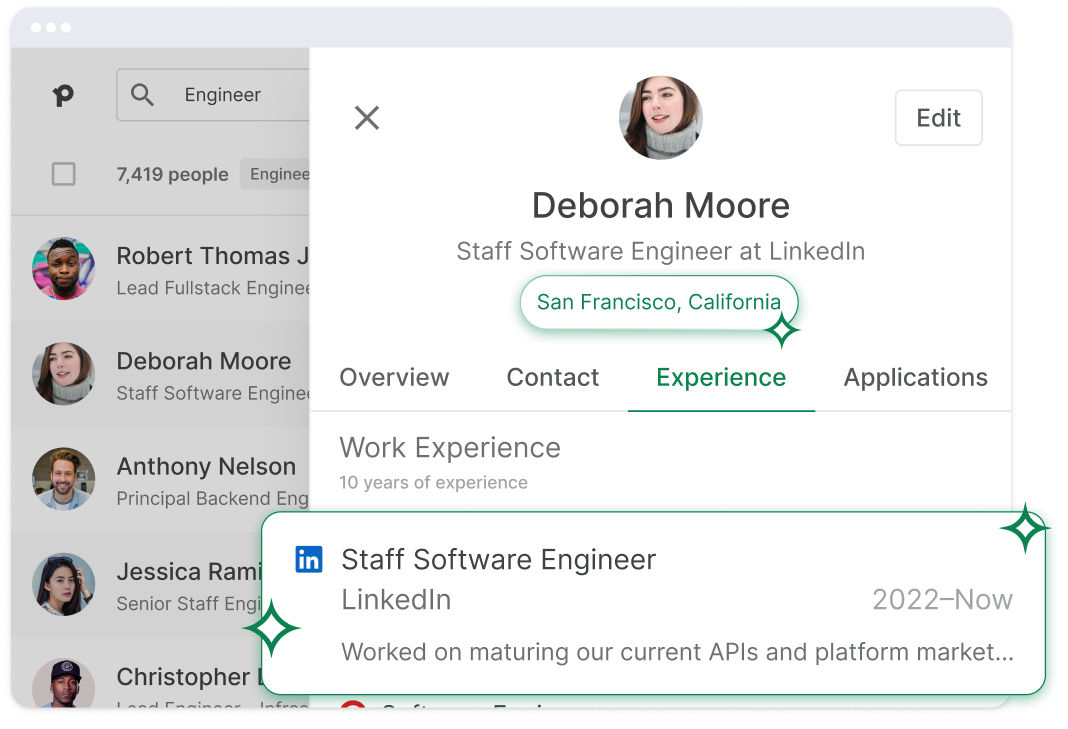Open the Staff Software Engineer experience title

[x=499, y=560]
